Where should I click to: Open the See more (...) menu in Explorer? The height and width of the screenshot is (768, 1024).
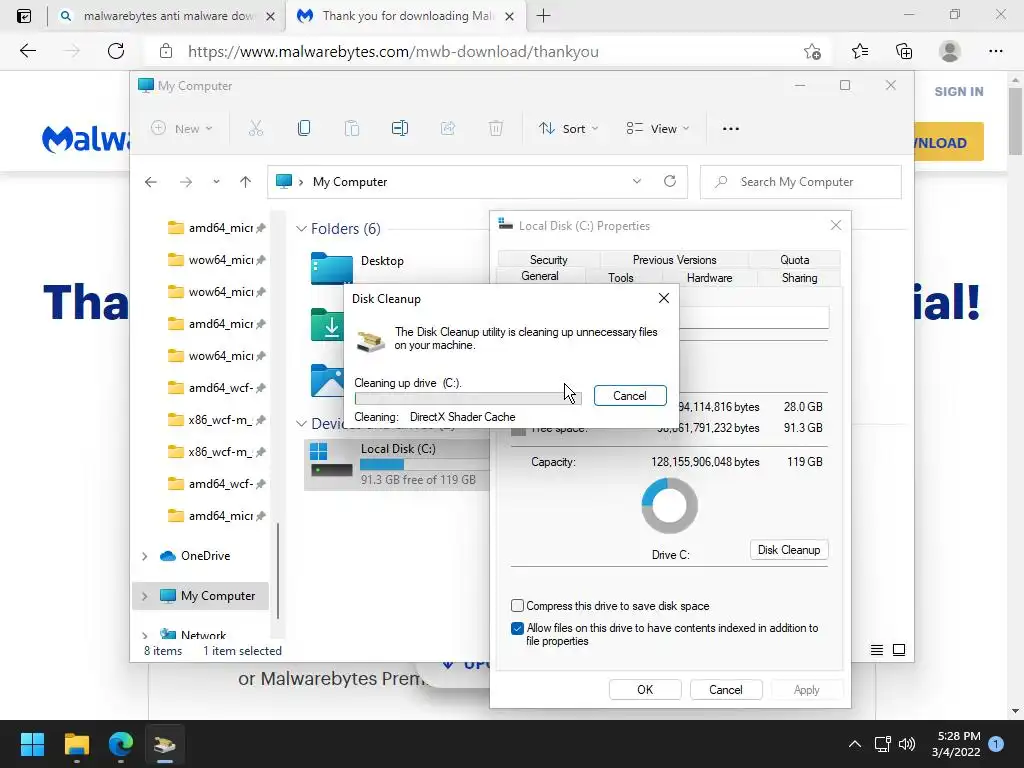[731, 129]
